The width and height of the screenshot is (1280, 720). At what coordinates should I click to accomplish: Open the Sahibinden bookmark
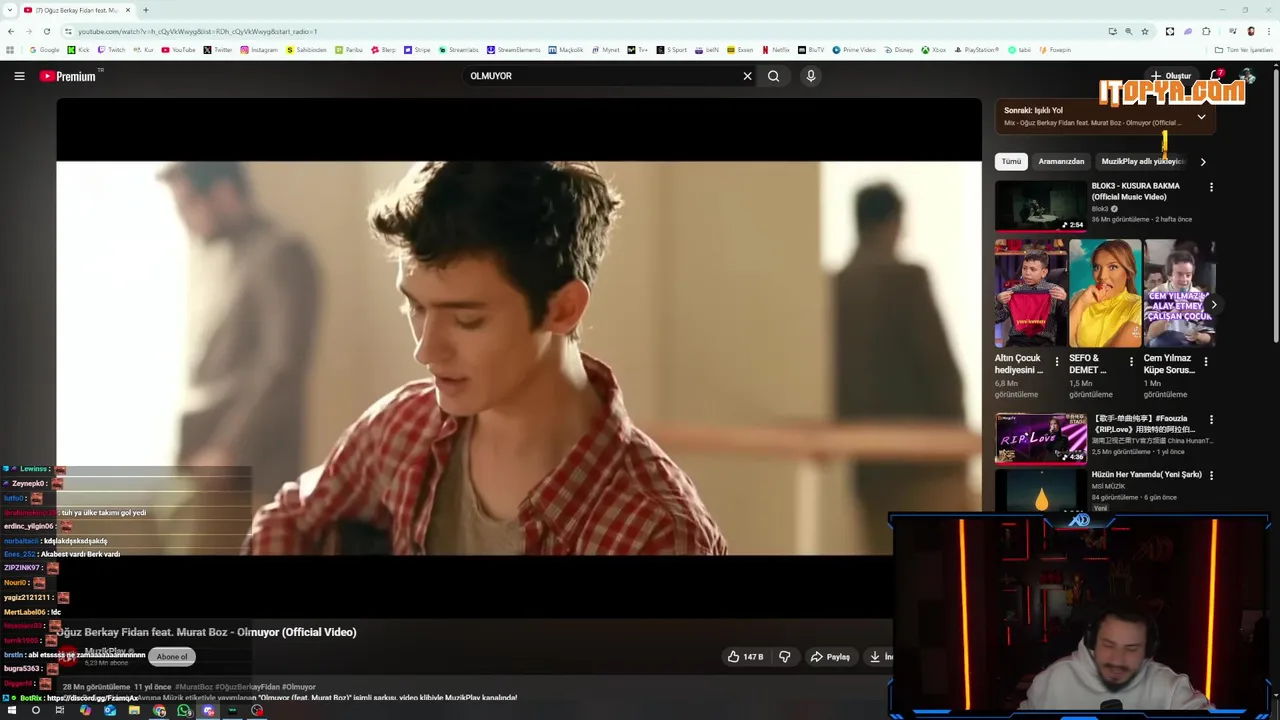point(306,50)
